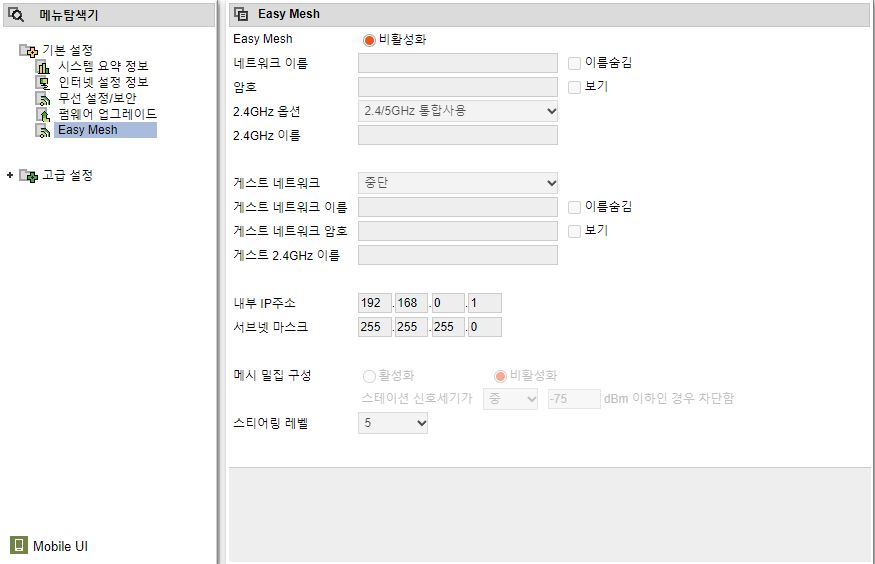Click the Mobile UI link
Image resolution: width=875 pixels, height=564 pixels.
click(x=60, y=546)
